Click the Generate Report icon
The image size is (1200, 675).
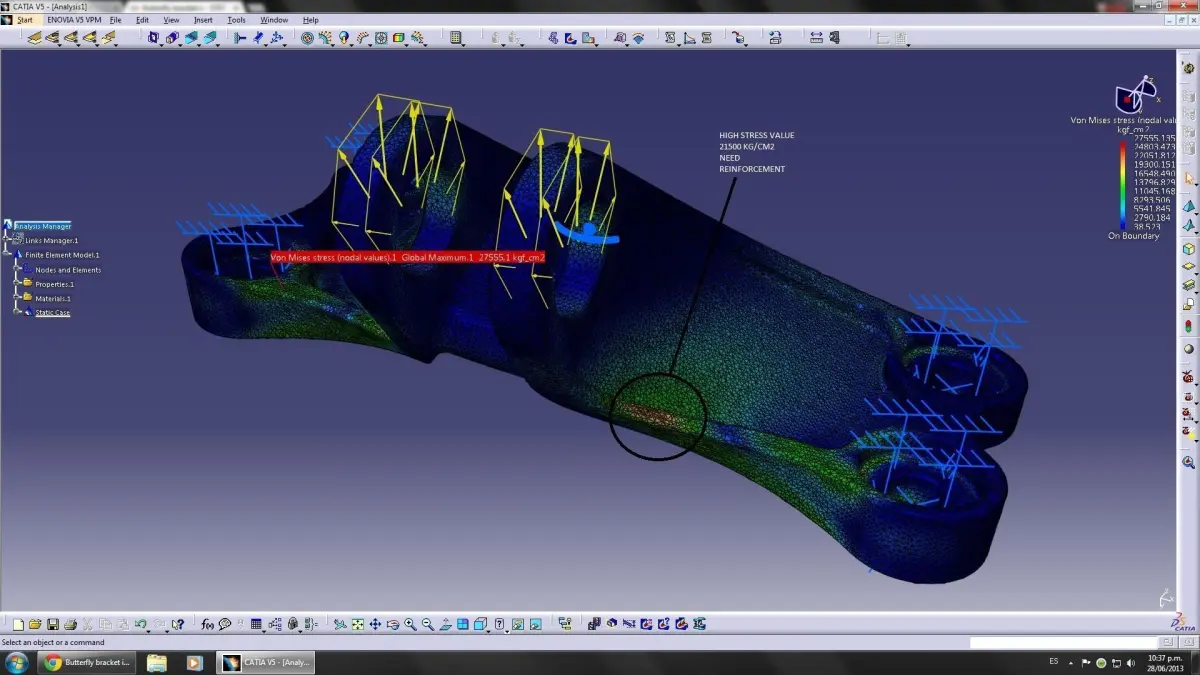coord(670,38)
